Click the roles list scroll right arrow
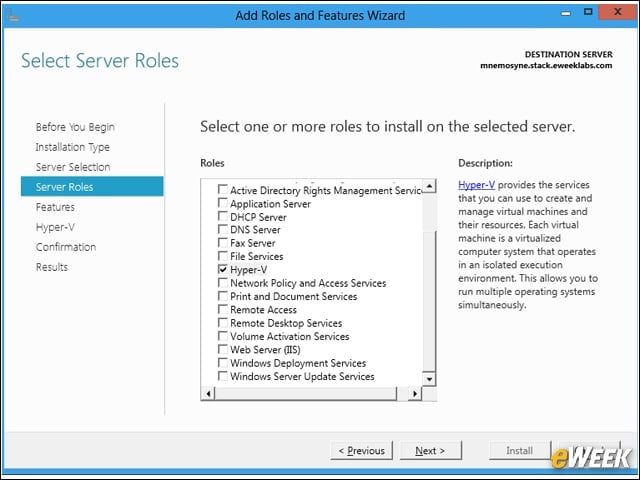Image resolution: width=640 pixels, height=480 pixels. click(415, 393)
